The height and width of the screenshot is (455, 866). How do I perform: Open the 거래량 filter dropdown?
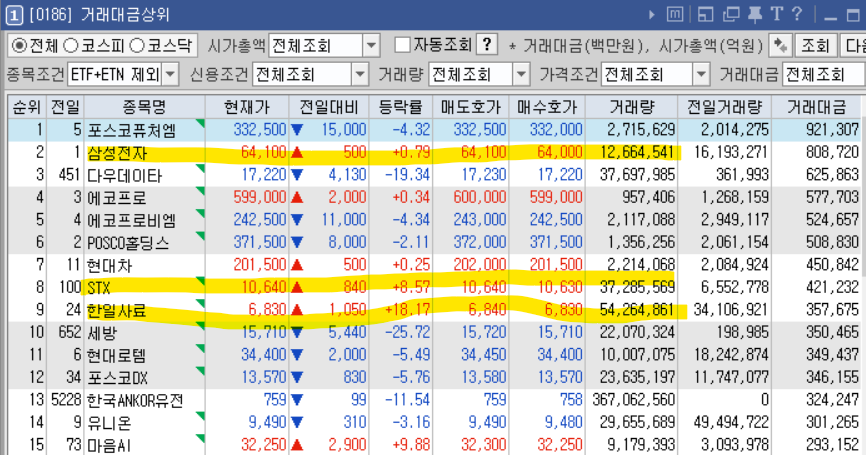point(521,75)
